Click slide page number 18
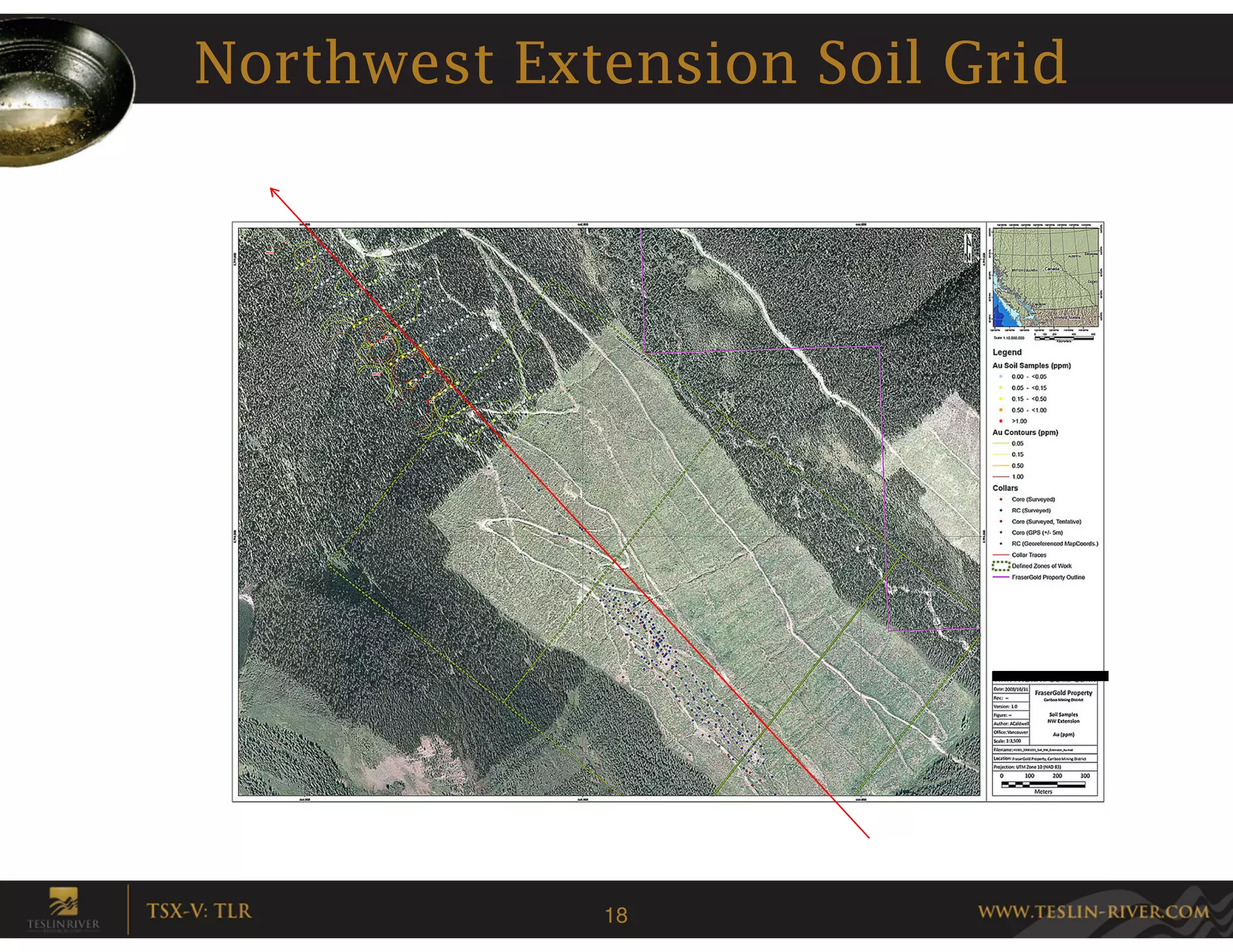 616,915
